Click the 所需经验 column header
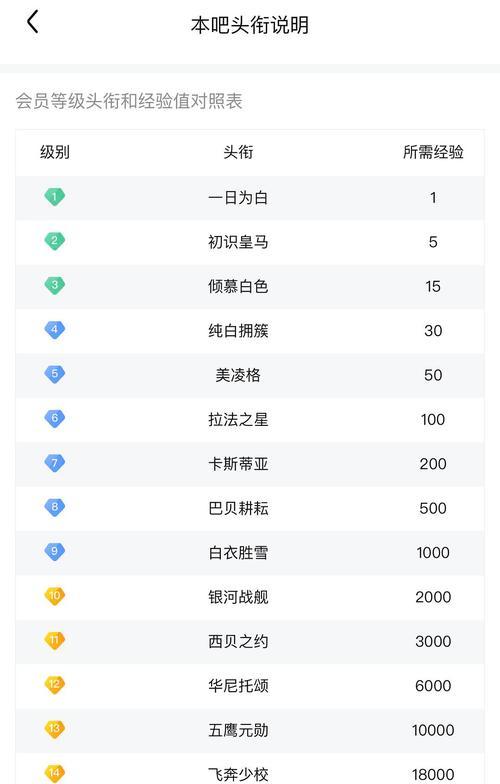The width and height of the screenshot is (500, 784). pyautogui.click(x=433, y=152)
